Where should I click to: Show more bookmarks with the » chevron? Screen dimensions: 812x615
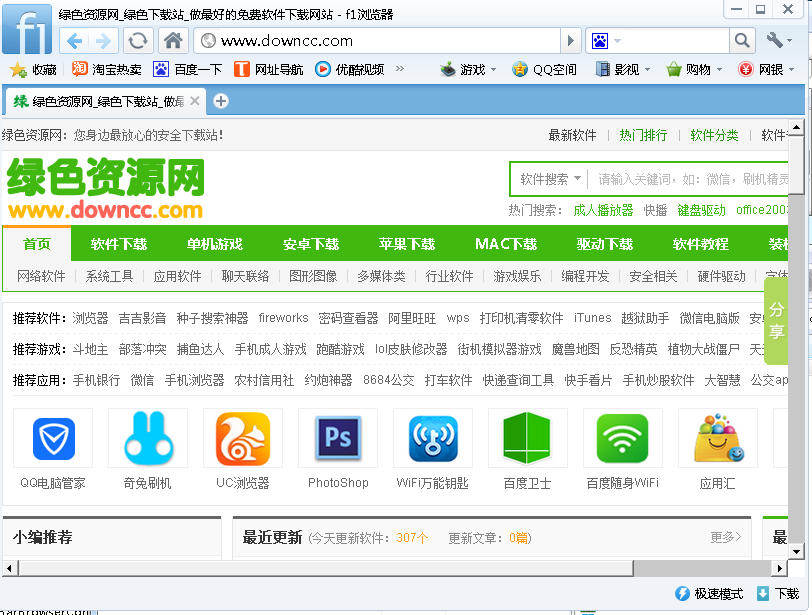pyautogui.click(x=400, y=69)
